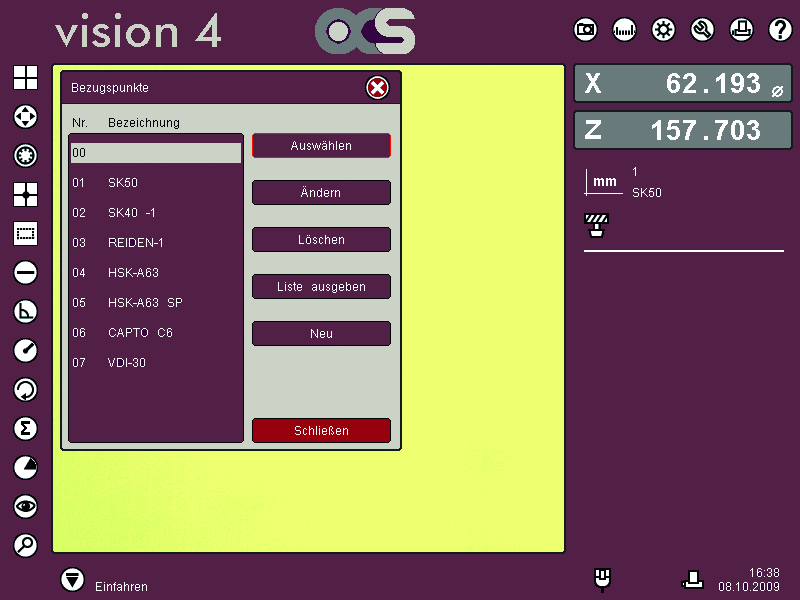
Task: Select the quadrant grid with center dot icon
Action: [25, 194]
